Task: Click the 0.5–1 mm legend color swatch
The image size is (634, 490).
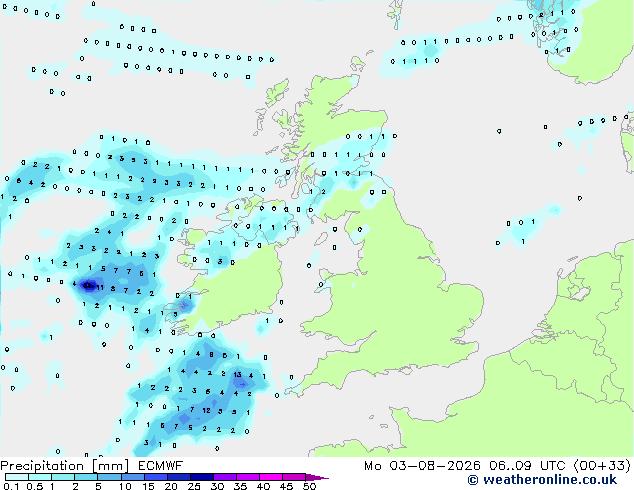Action: (x=40, y=477)
